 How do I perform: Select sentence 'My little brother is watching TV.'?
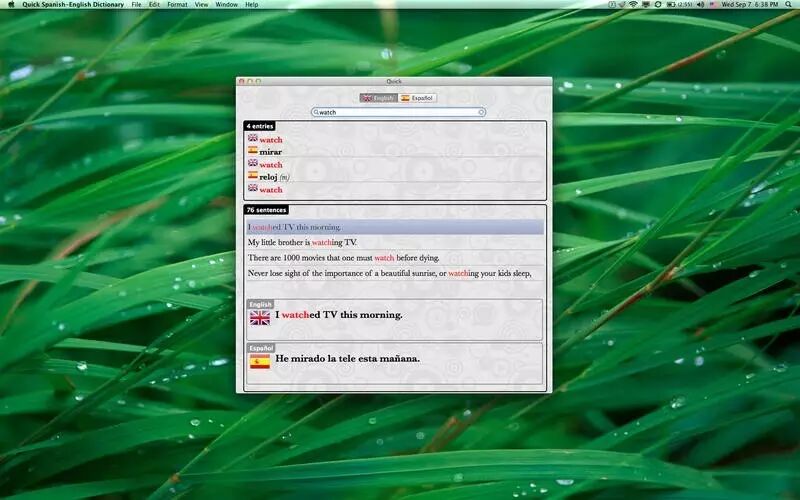[x=395, y=242]
